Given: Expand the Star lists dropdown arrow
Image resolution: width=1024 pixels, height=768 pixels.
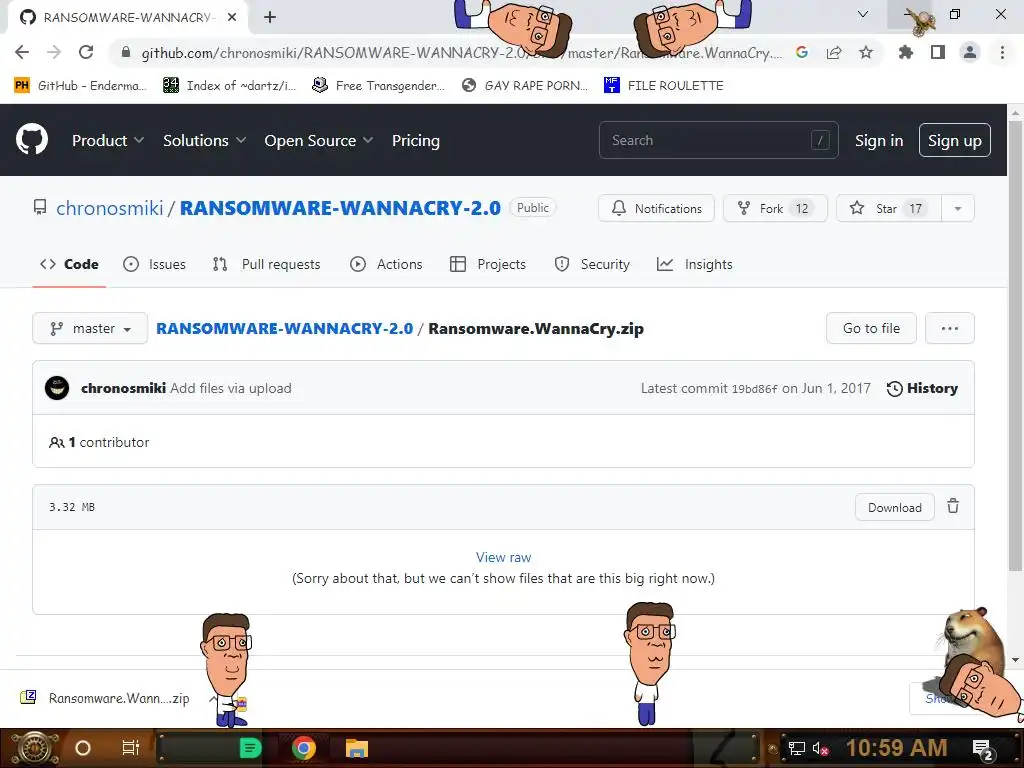Looking at the screenshot, I should pyautogui.click(x=957, y=208).
